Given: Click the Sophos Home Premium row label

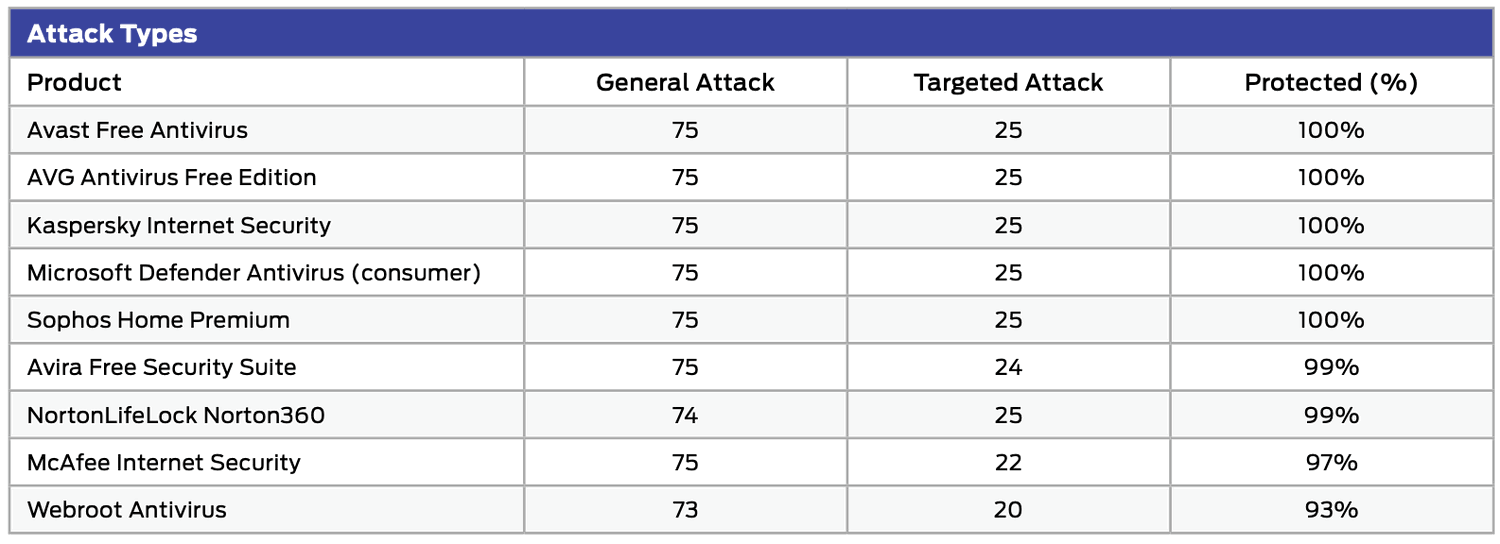Looking at the screenshot, I should (x=158, y=320).
